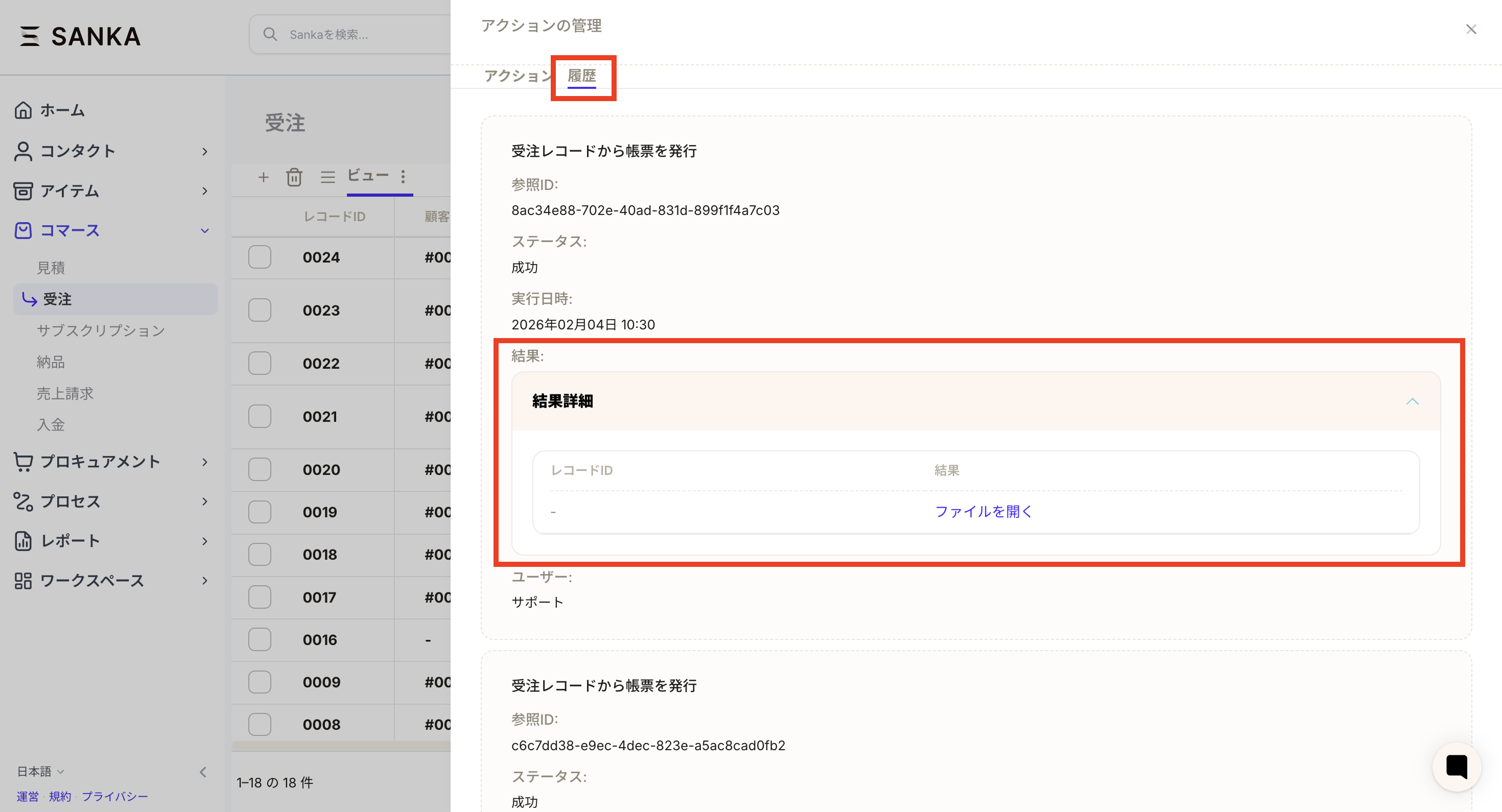The height and width of the screenshot is (812, 1502).
Task: Click the プライバシー privacy link
Action: click(115, 796)
